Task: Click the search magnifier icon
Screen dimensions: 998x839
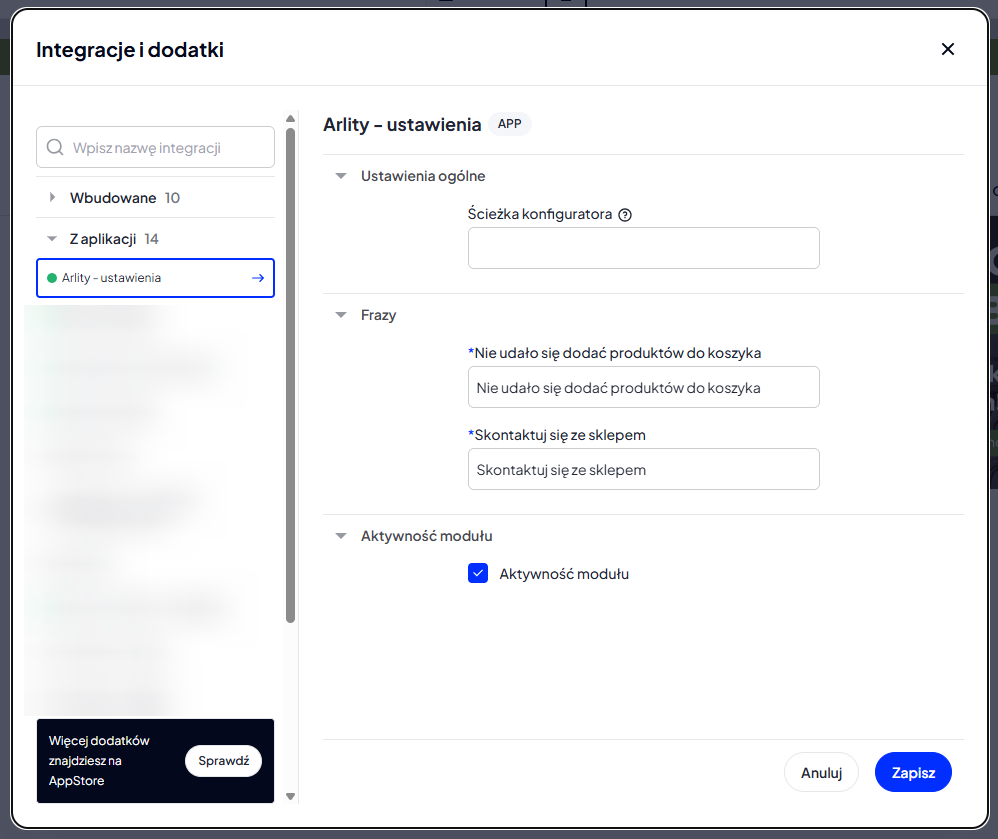Action: click(x=55, y=147)
